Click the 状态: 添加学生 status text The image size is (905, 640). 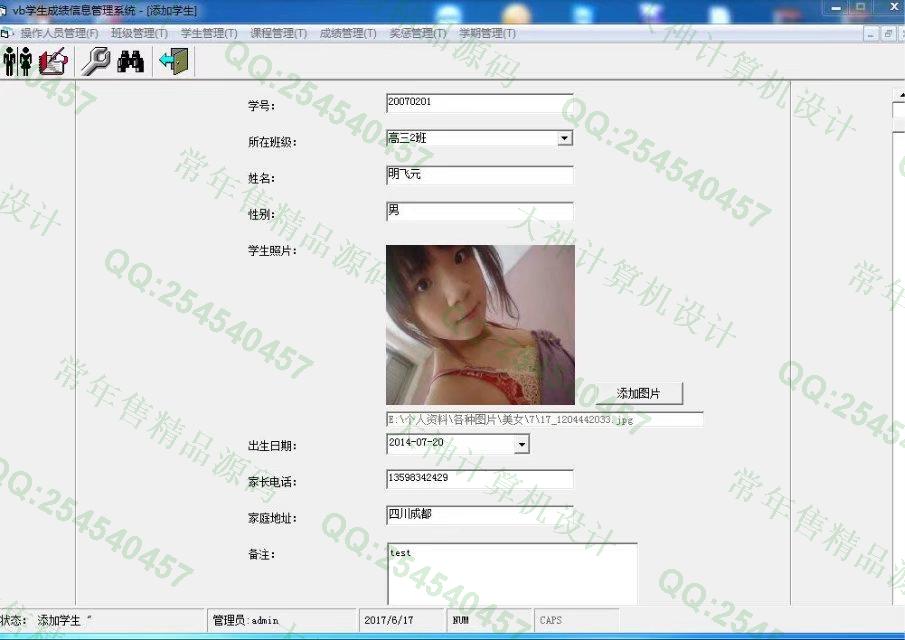[x=46, y=620]
